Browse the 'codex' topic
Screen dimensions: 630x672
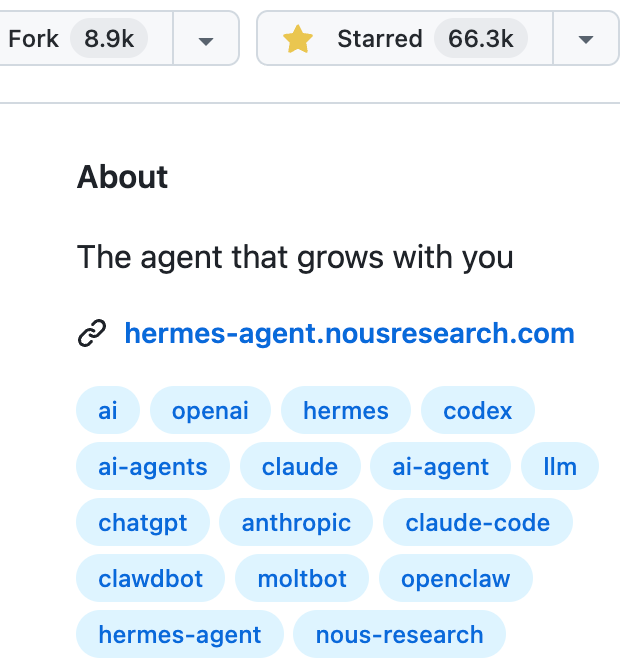478,410
